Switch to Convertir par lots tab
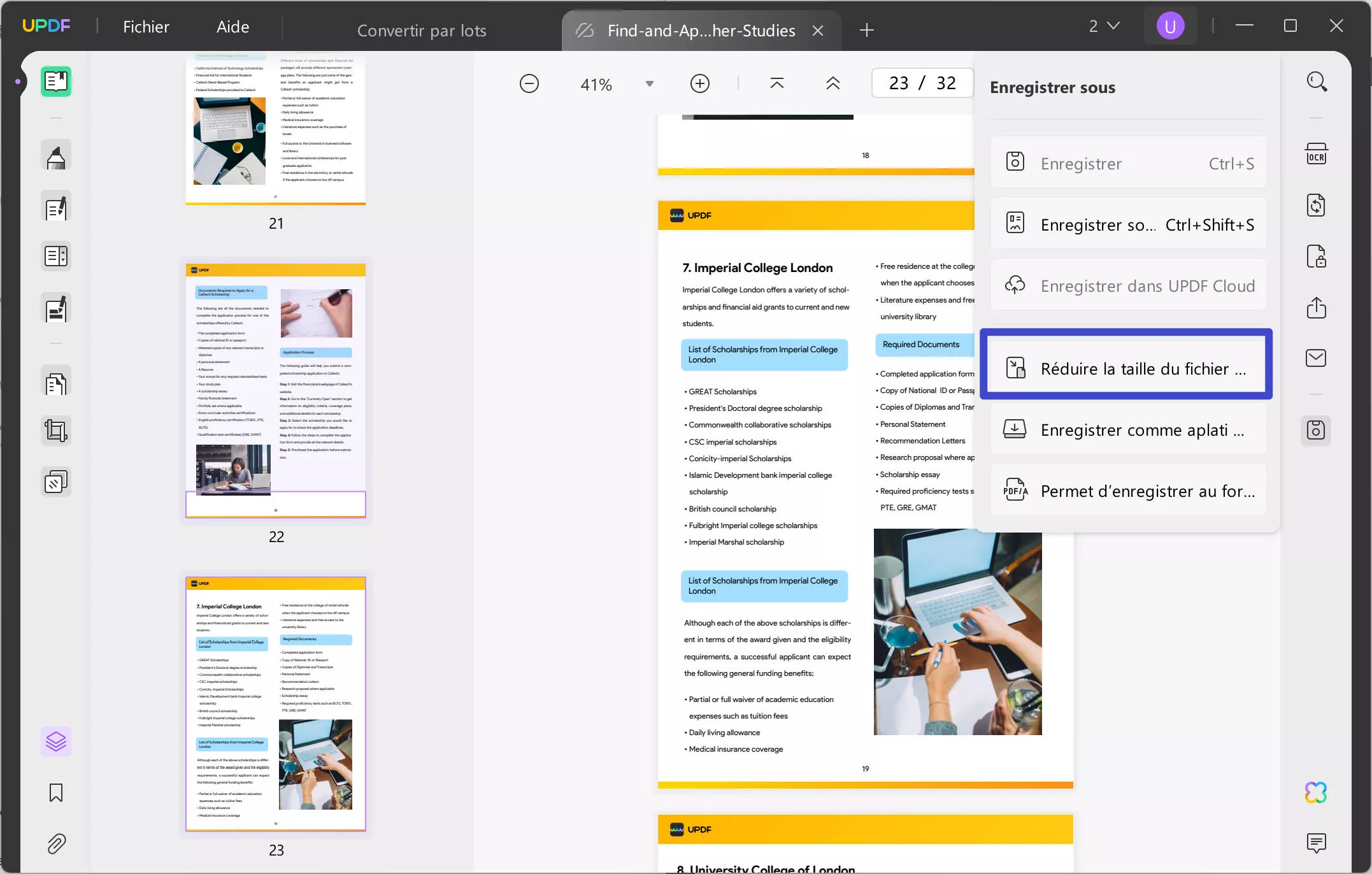This screenshot has height=874, width=1372. tap(422, 31)
